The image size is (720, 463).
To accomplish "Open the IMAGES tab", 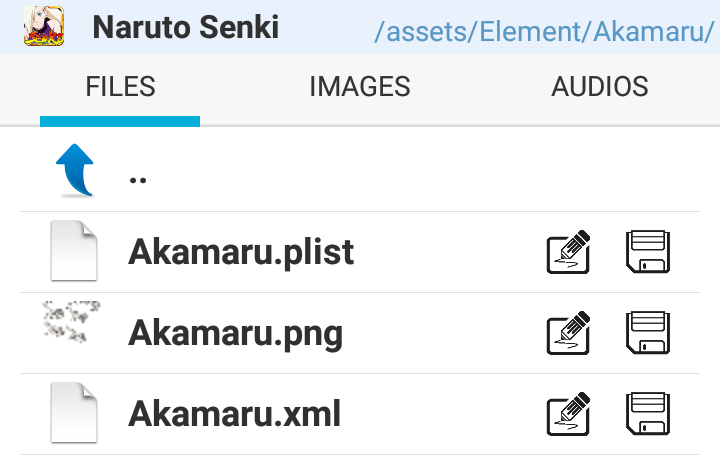I will [x=360, y=87].
